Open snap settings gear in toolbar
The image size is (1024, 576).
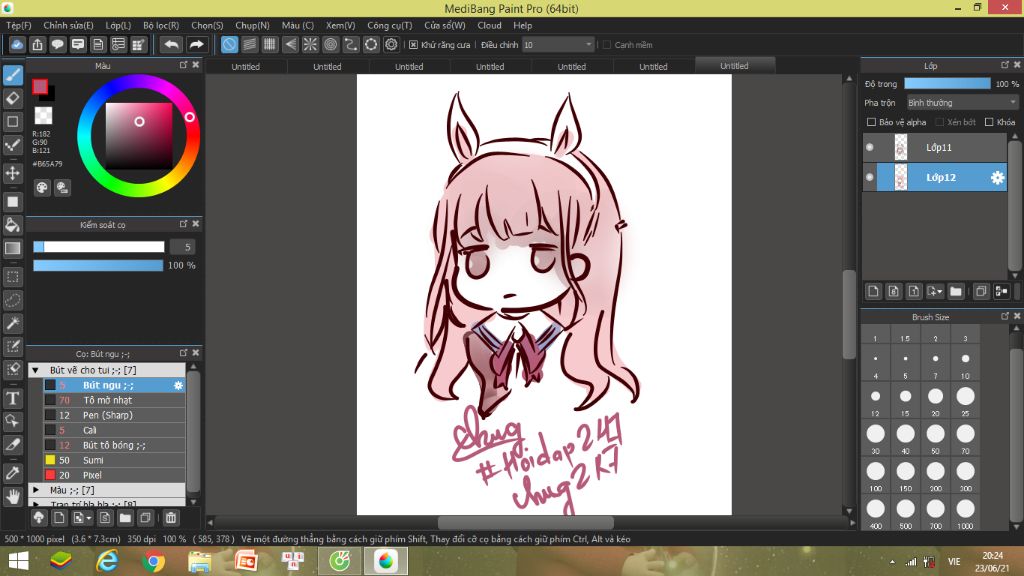coord(391,44)
